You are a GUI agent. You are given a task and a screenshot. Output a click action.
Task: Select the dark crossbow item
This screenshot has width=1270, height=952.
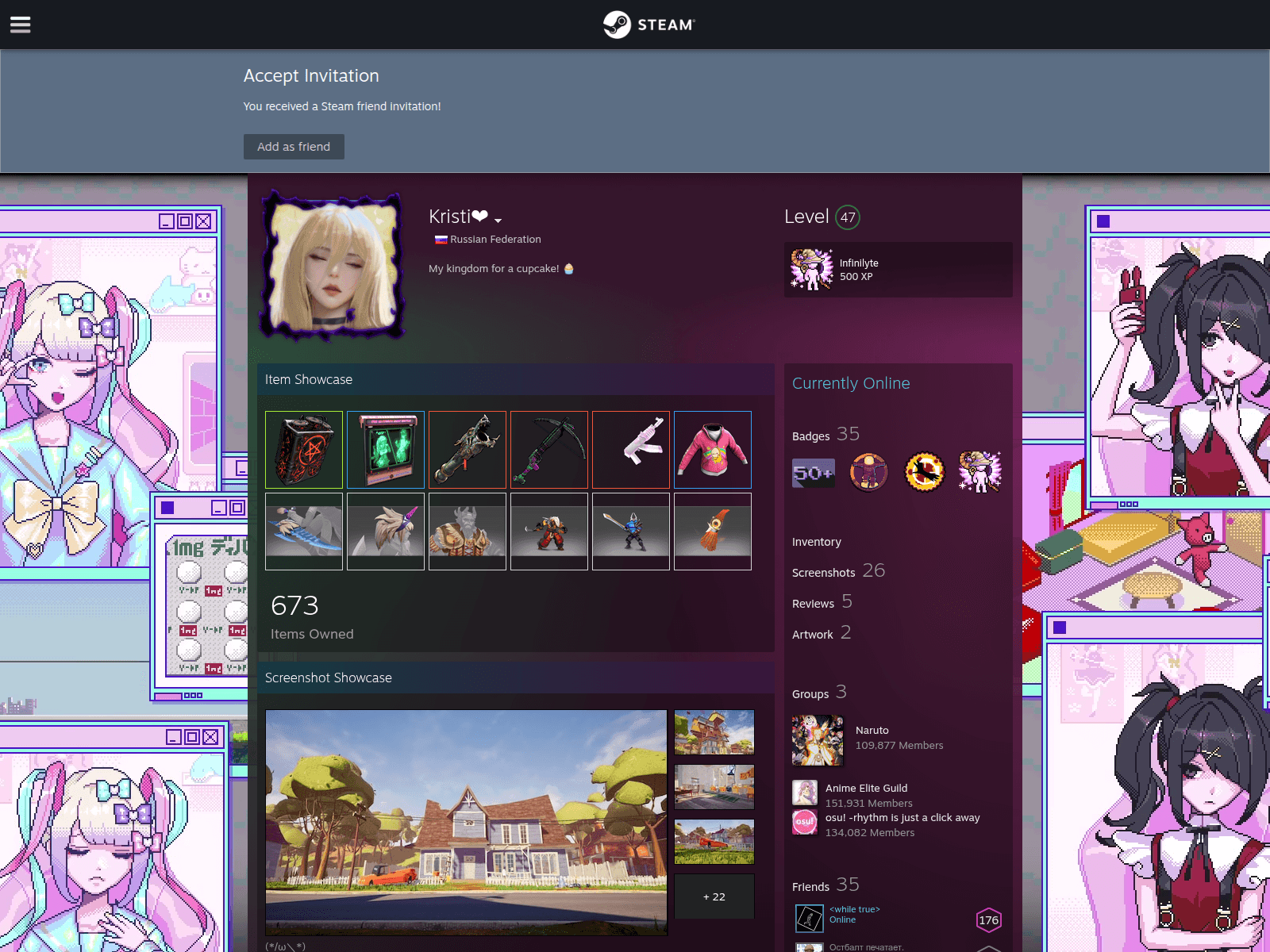pos(549,450)
